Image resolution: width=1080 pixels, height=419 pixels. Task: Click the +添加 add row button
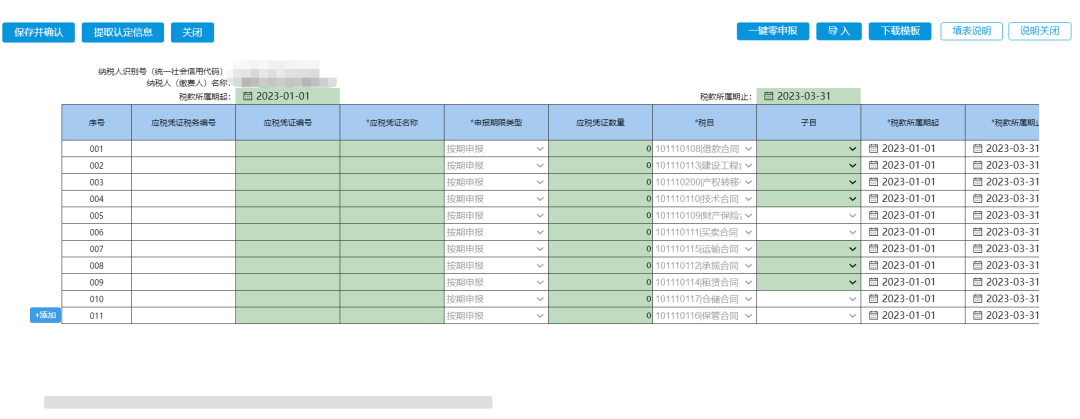pos(45,316)
